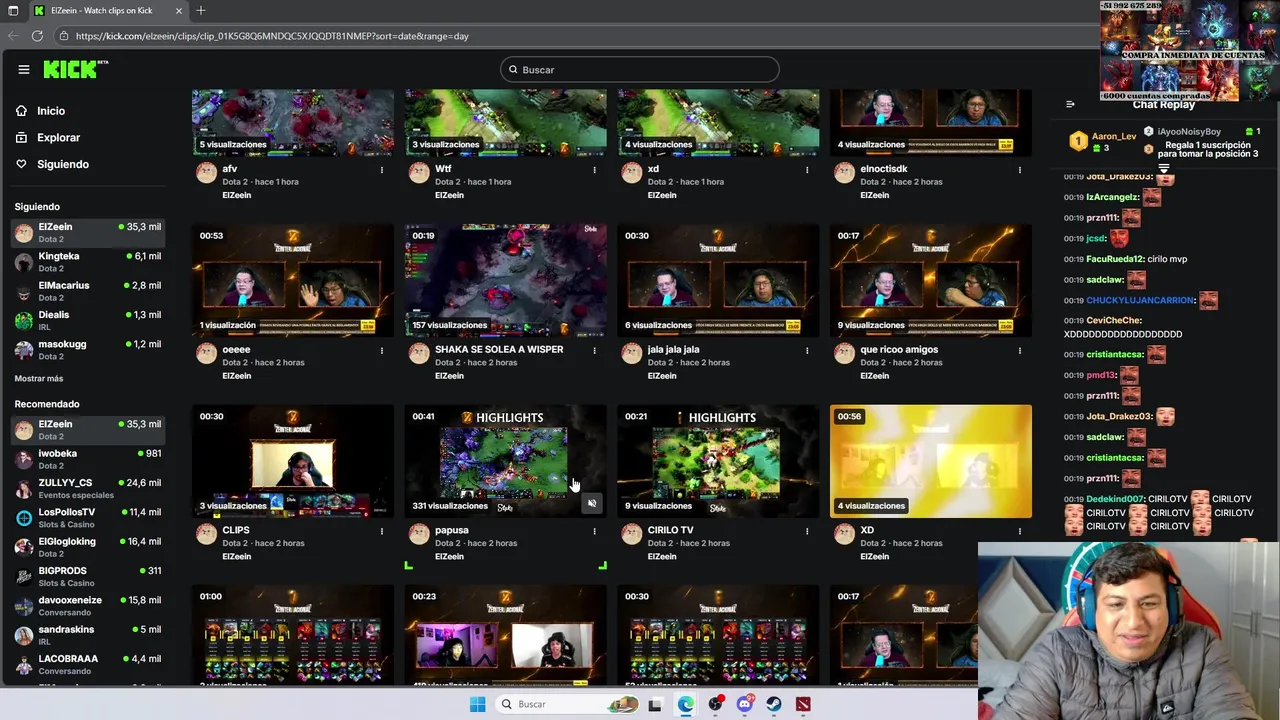1280x720 pixels.
Task: Open Task View on taskbar
Action: point(655,704)
